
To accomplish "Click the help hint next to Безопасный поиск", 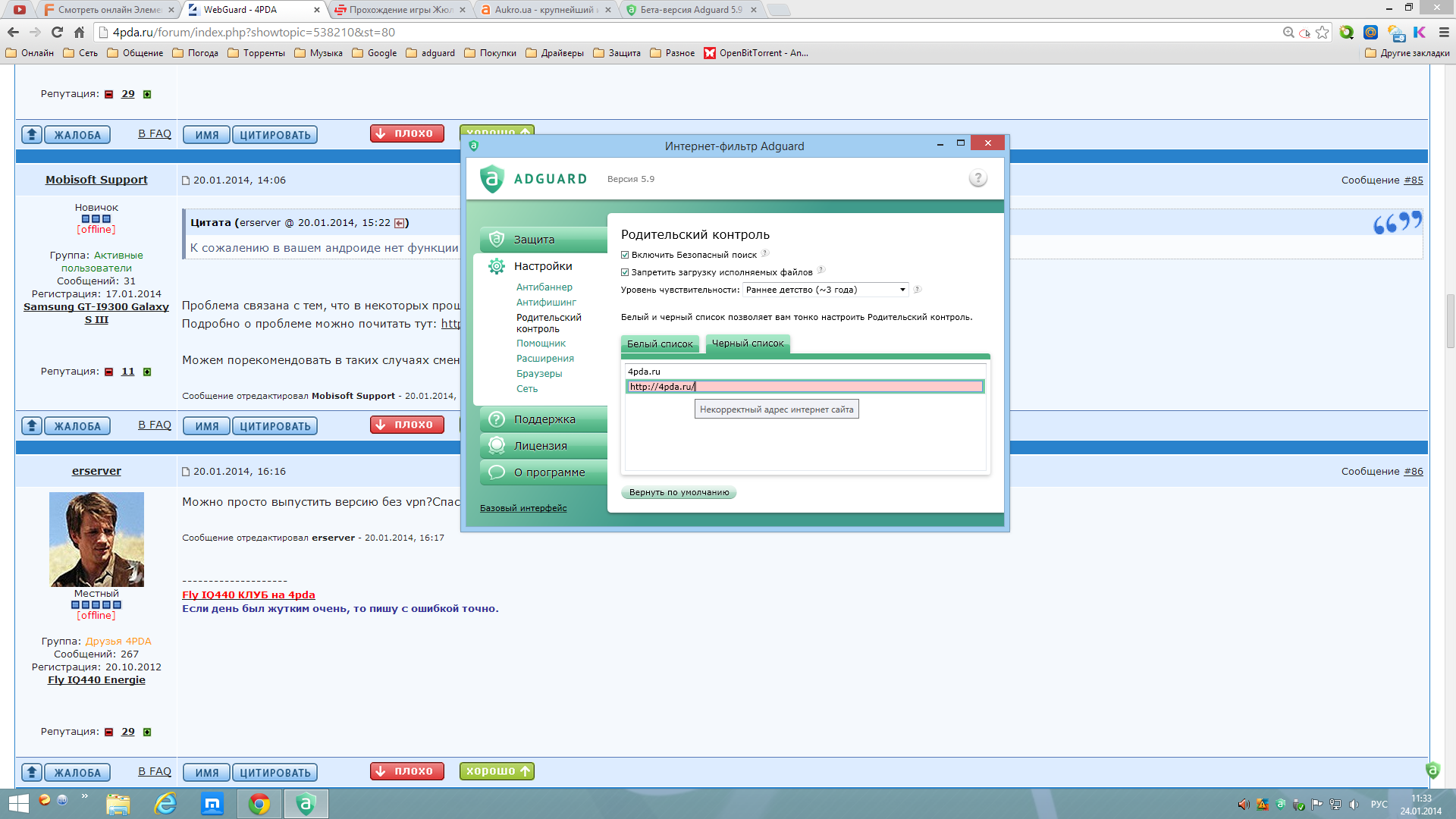I will pos(765,253).
